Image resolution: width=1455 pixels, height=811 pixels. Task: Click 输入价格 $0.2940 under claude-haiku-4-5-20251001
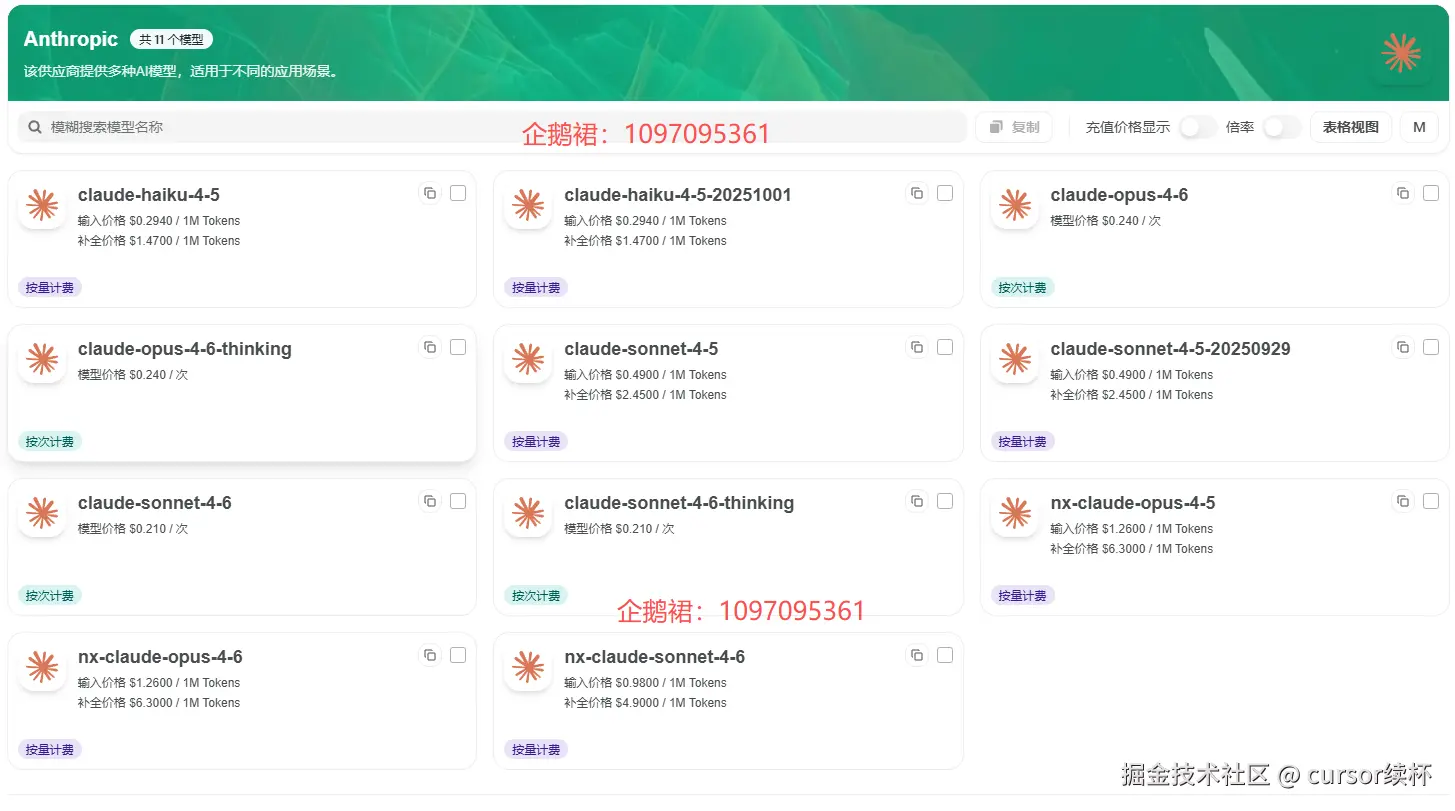click(x=645, y=221)
